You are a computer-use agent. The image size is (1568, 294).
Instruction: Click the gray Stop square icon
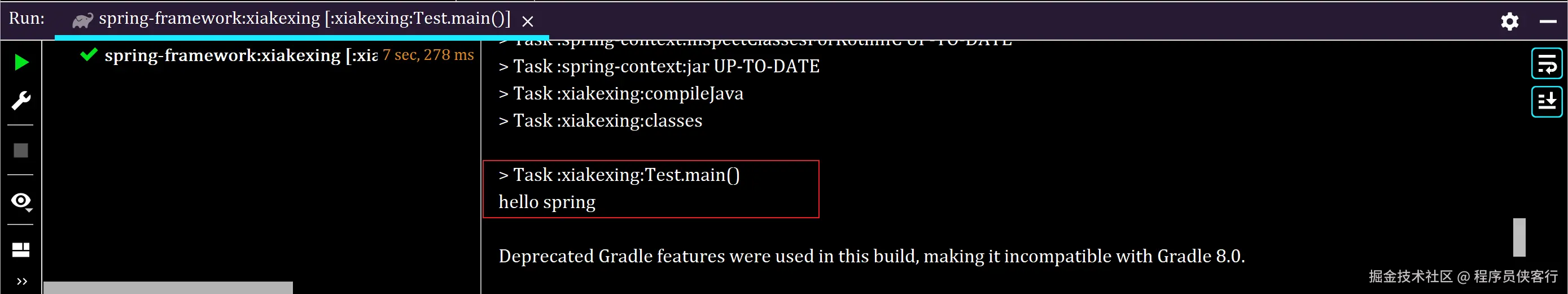tap(21, 150)
